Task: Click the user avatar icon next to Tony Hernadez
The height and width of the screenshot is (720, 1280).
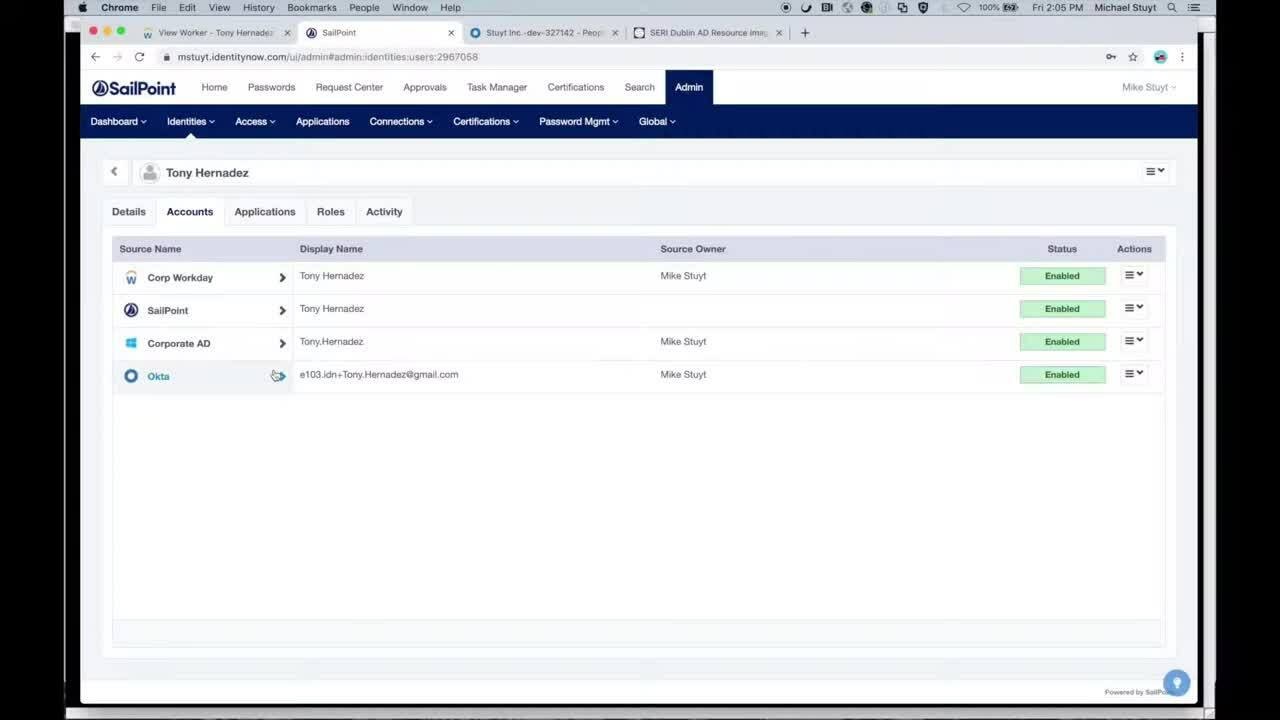Action: point(150,173)
